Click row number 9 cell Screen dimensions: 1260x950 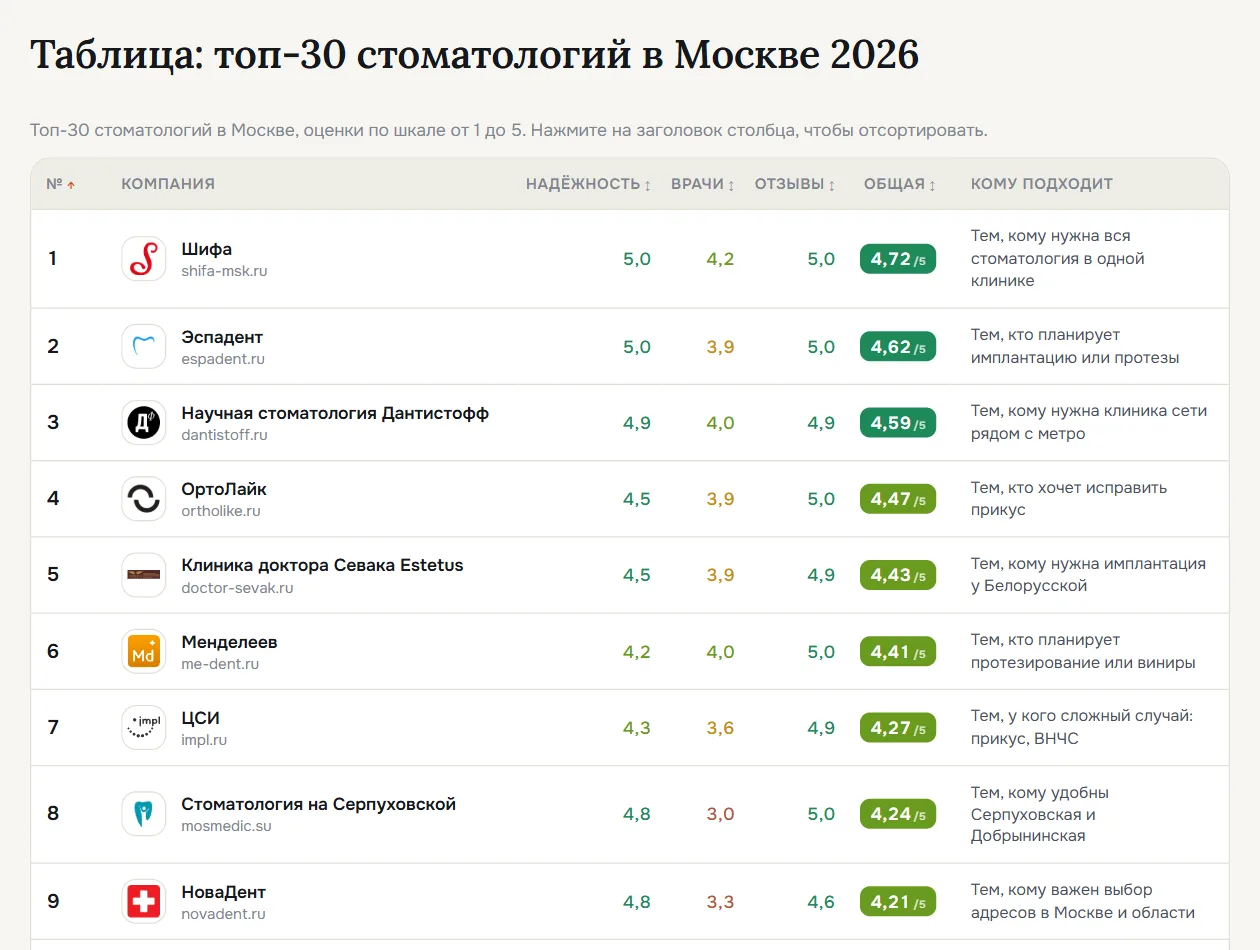coord(53,902)
